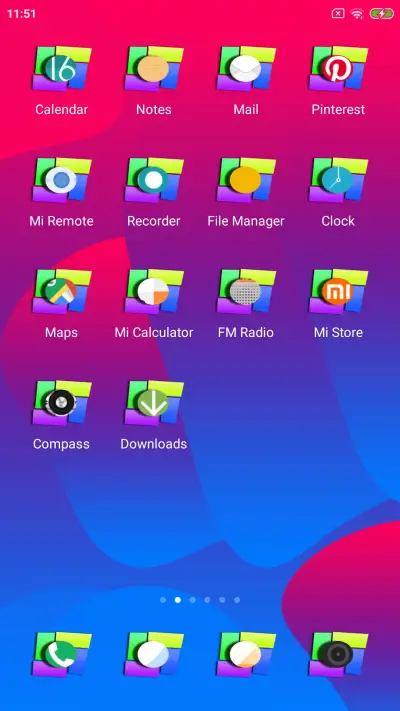The width and height of the screenshot is (400, 711).
Task: Tap the white-and-blue oval dock icon
Action: click(x=154, y=654)
